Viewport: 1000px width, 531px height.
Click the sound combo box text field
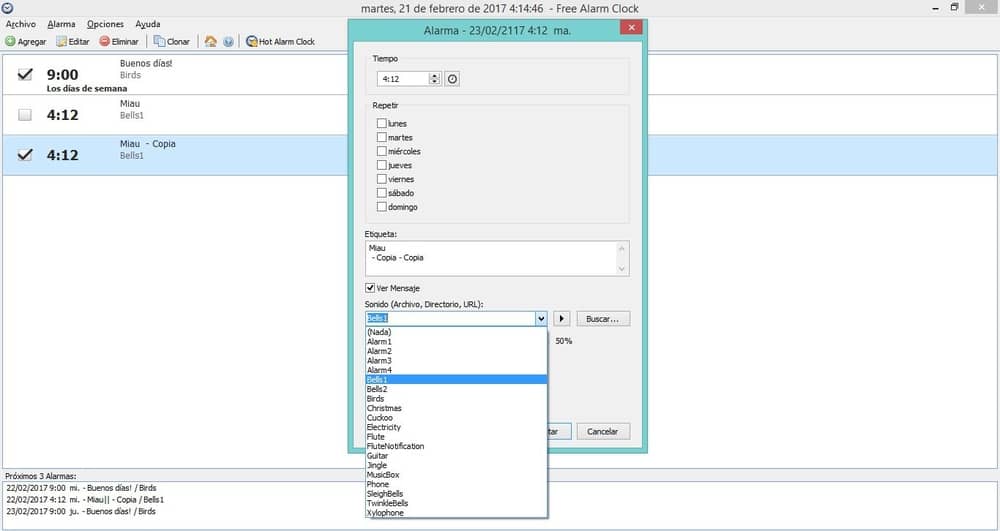(450, 319)
